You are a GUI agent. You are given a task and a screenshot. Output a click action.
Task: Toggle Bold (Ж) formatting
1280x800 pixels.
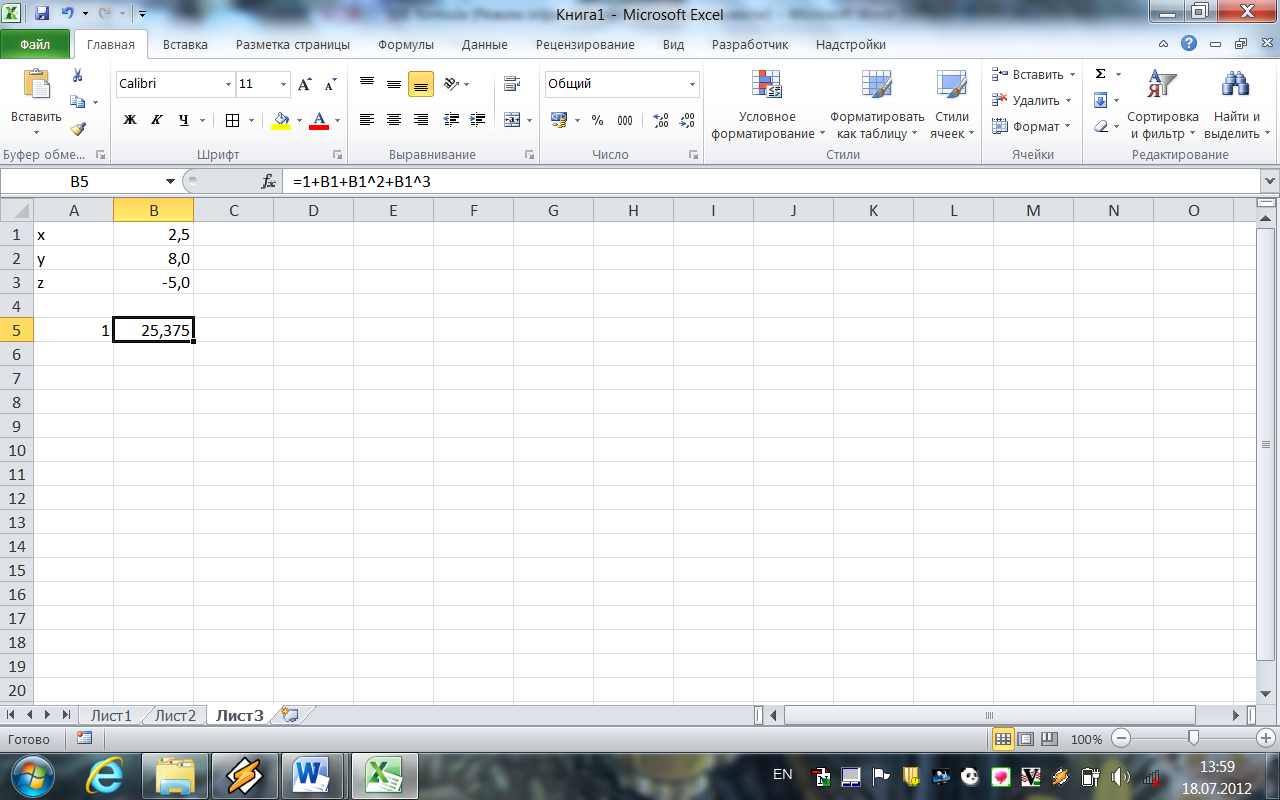pos(129,120)
